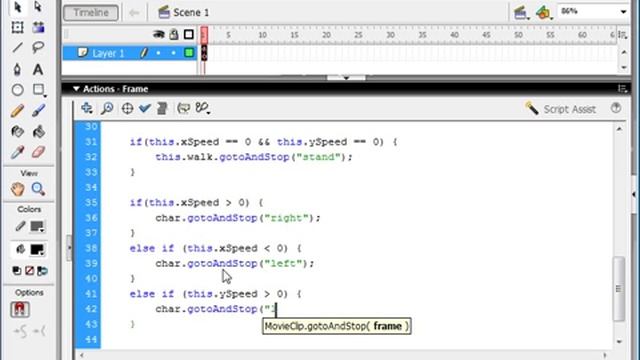This screenshot has width=640, height=360.
Task: Collapse the Actions - Frame panel
Action: point(76,89)
